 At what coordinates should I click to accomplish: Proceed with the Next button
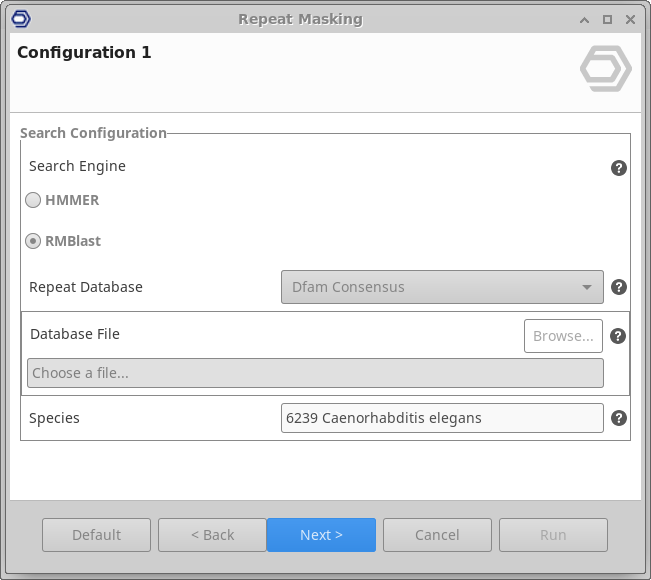tap(321, 535)
